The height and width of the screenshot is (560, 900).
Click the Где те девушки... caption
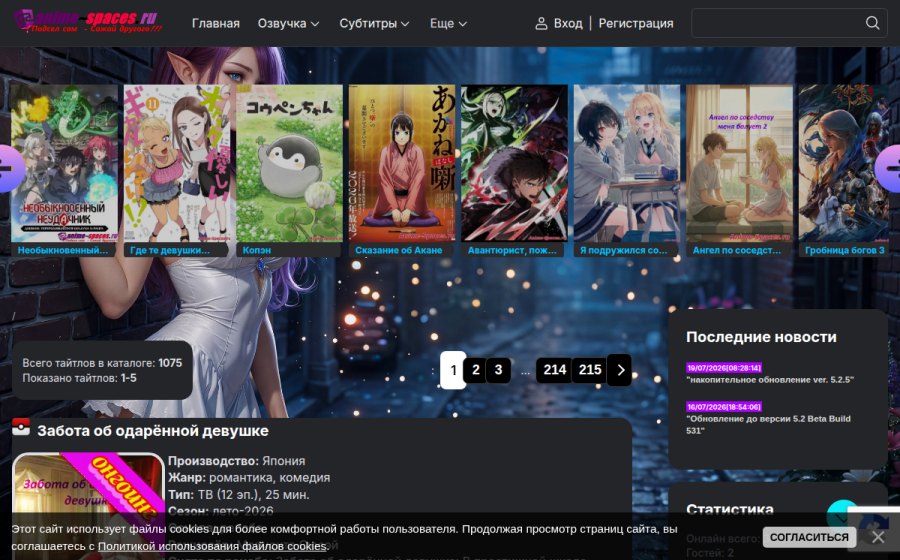(x=170, y=250)
